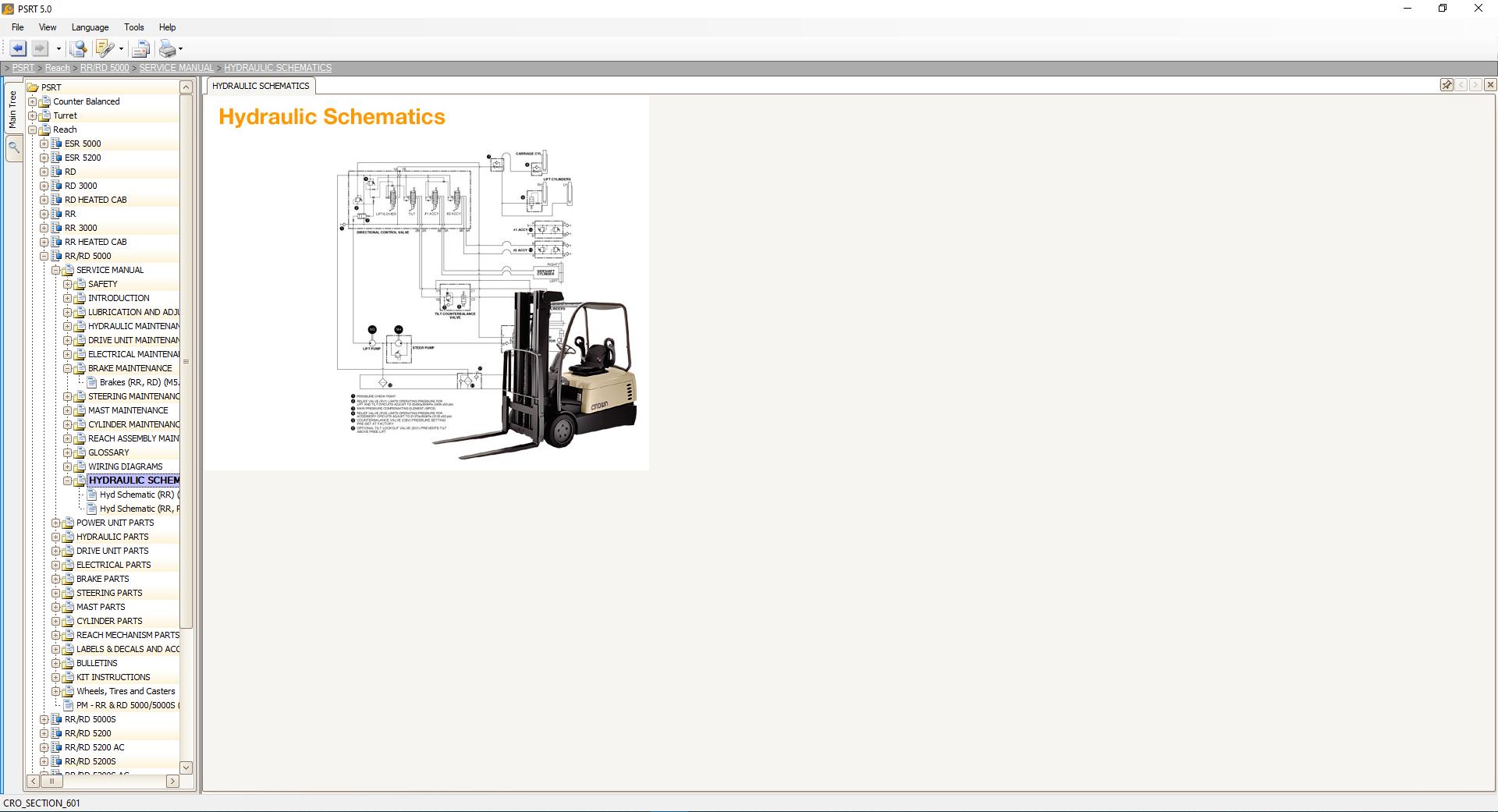
Task: Collapse the BRAKE MAINTENANCE folder node
Action: (68, 368)
